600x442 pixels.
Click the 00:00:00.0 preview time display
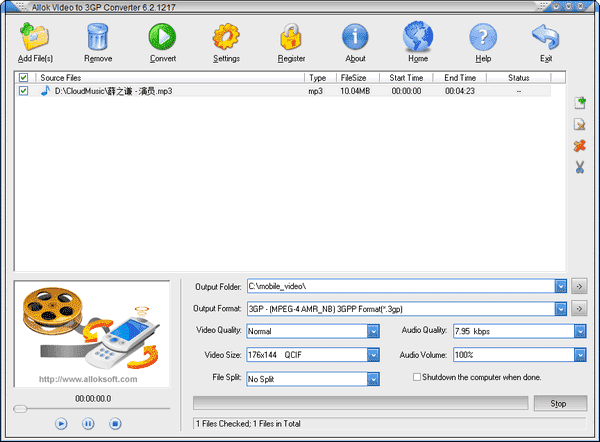(x=93, y=399)
